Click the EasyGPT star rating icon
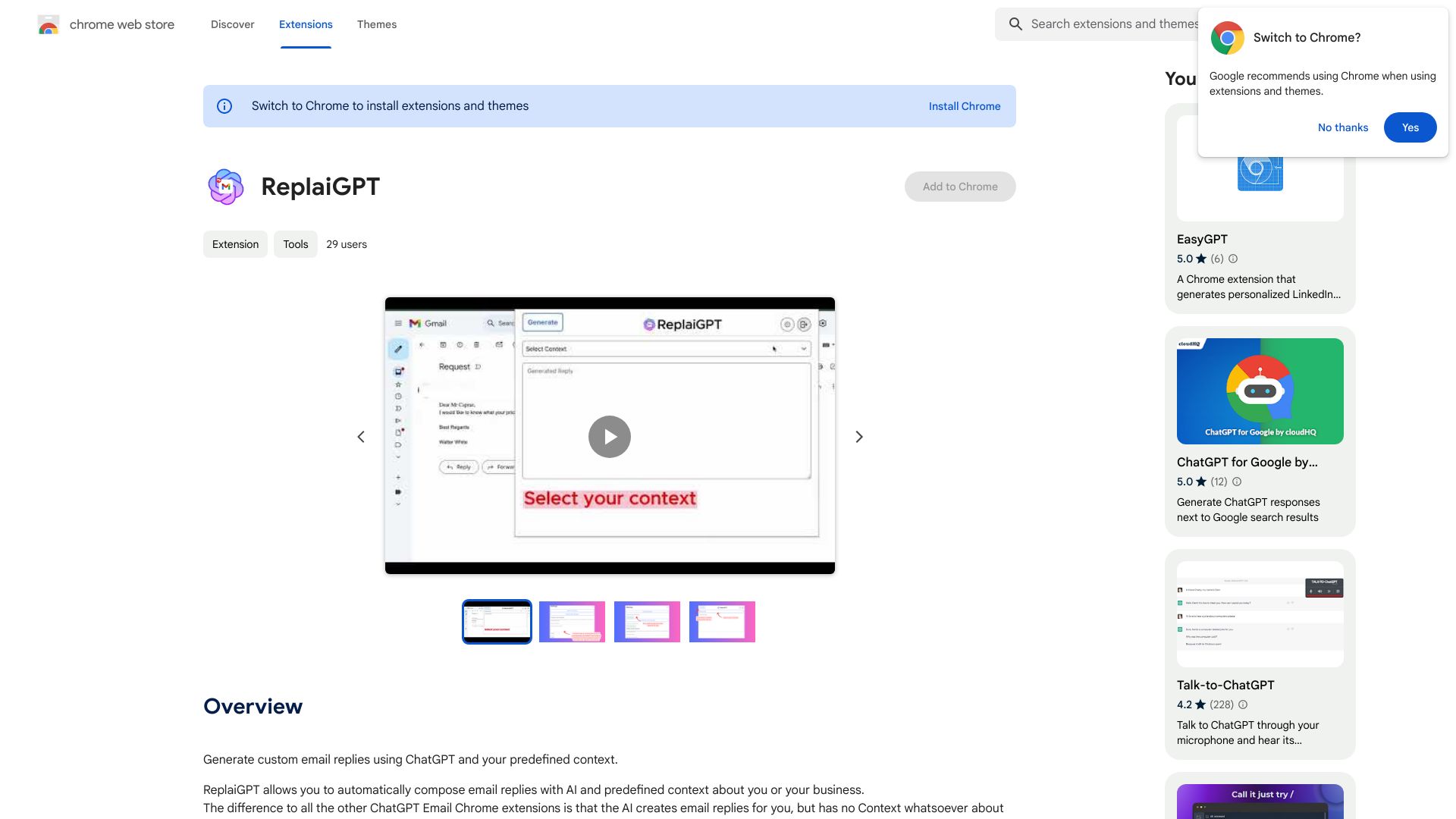Screen dimensions: 1456x819 pyautogui.click(x=1201, y=259)
